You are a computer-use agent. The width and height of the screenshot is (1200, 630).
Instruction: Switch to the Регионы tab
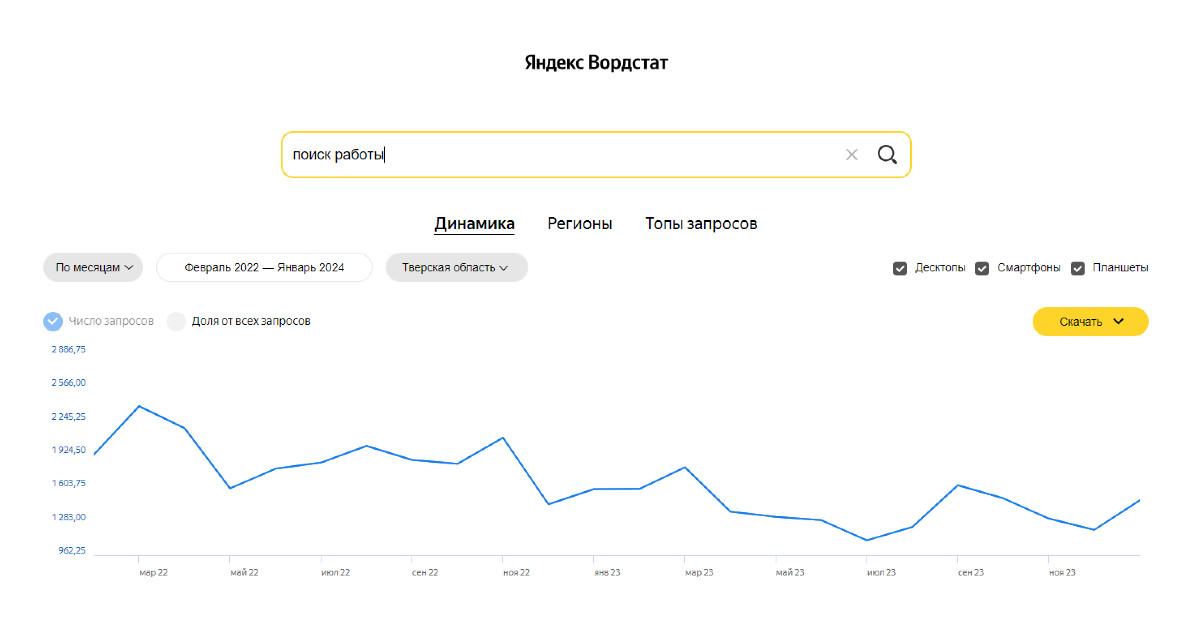click(x=580, y=224)
